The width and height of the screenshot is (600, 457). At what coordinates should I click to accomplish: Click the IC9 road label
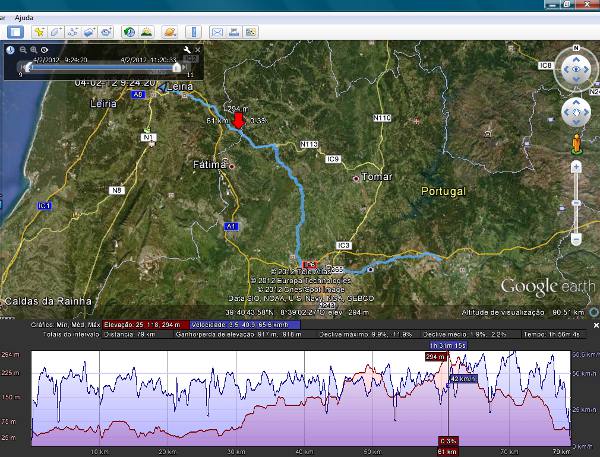tap(333, 159)
